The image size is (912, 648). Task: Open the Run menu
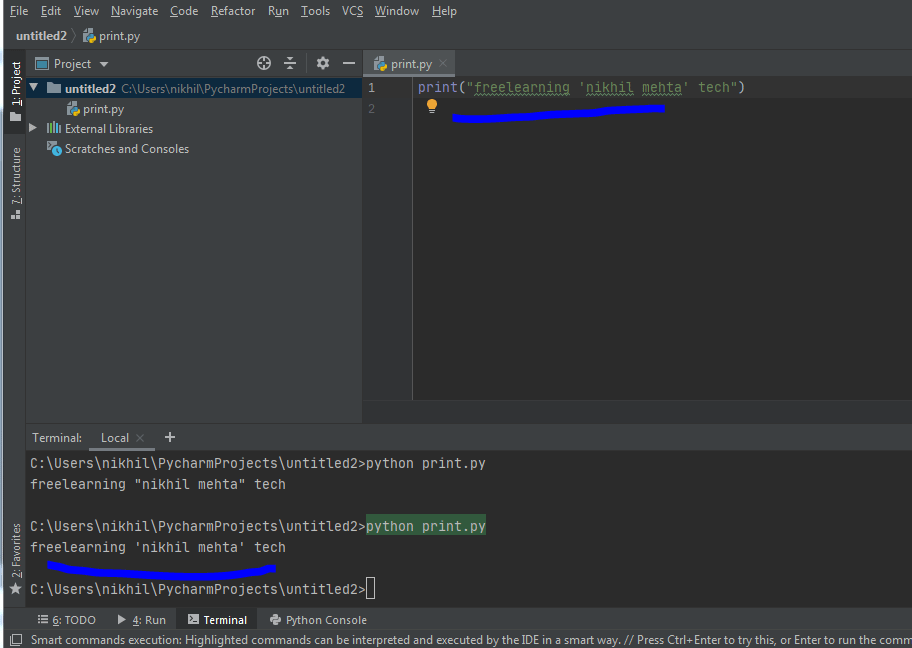coord(278,11)
